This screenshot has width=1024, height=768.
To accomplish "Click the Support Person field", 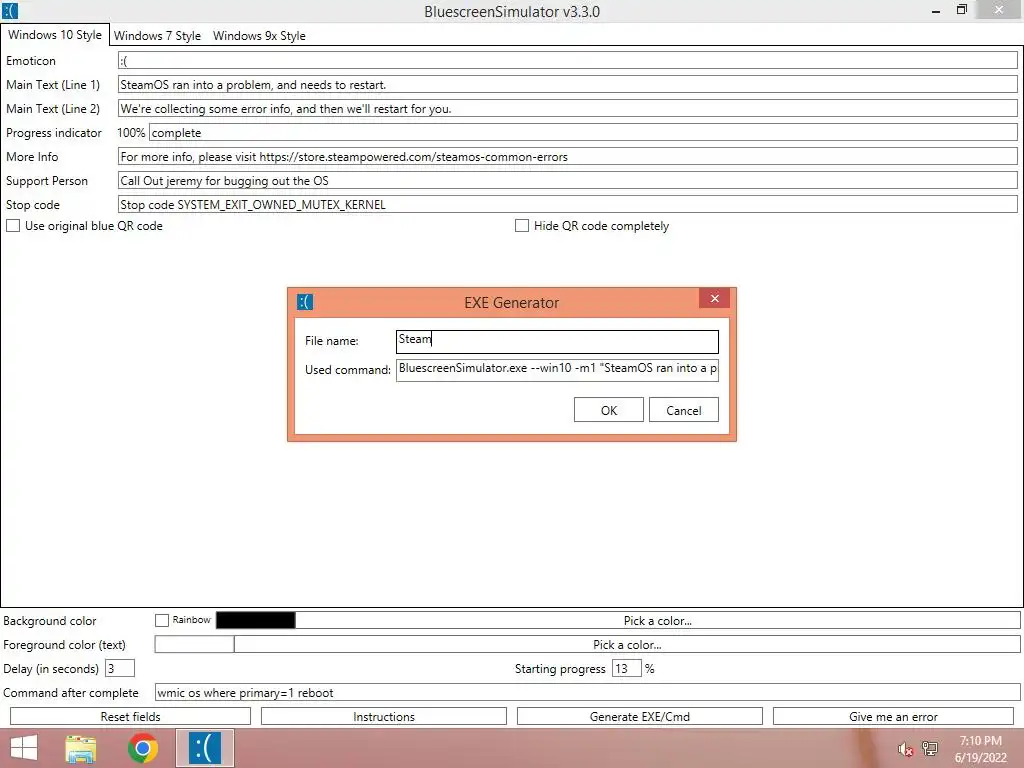I will coord(568,181).
